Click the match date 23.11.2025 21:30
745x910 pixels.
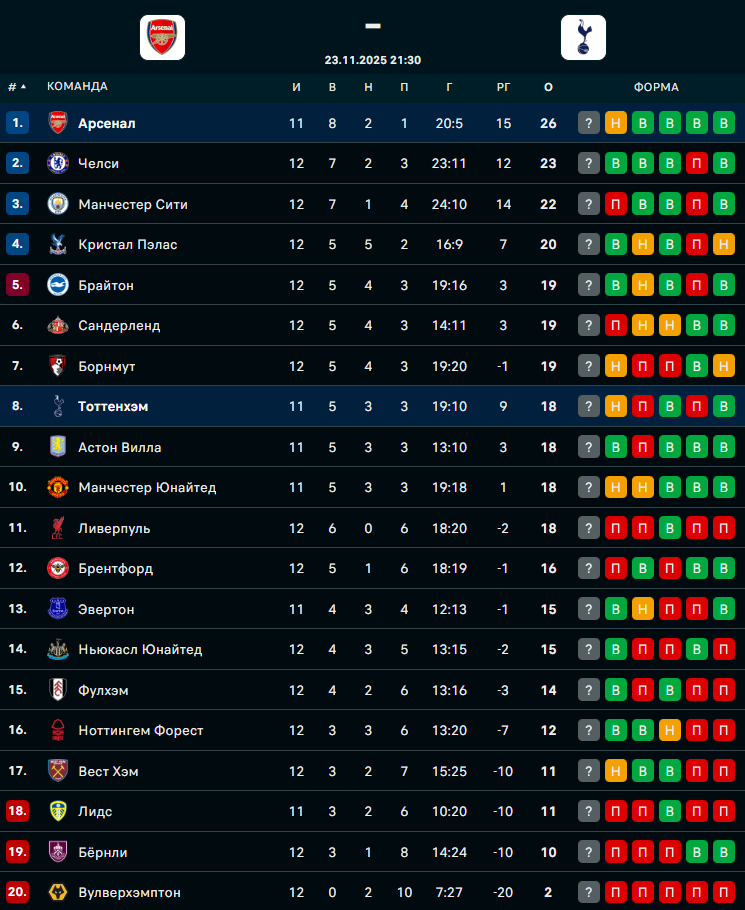[x=373, y=60]
